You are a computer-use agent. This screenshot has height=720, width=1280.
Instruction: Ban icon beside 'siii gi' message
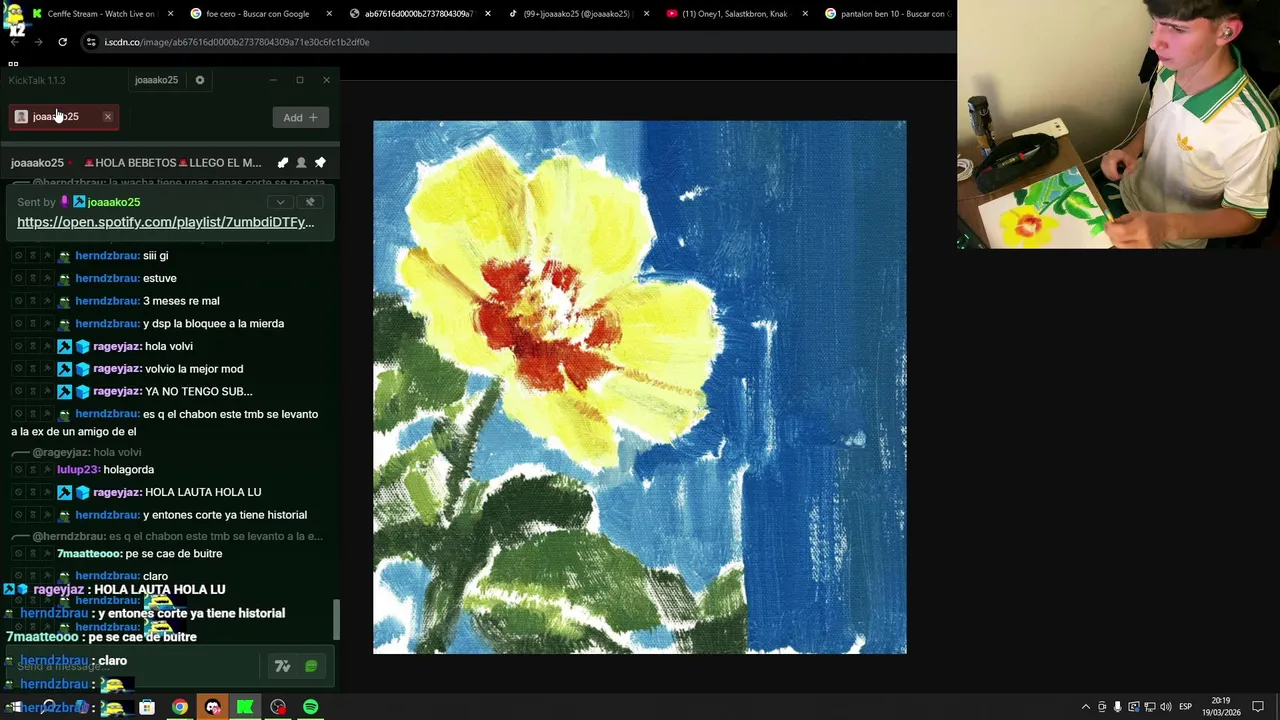point(18,256)
